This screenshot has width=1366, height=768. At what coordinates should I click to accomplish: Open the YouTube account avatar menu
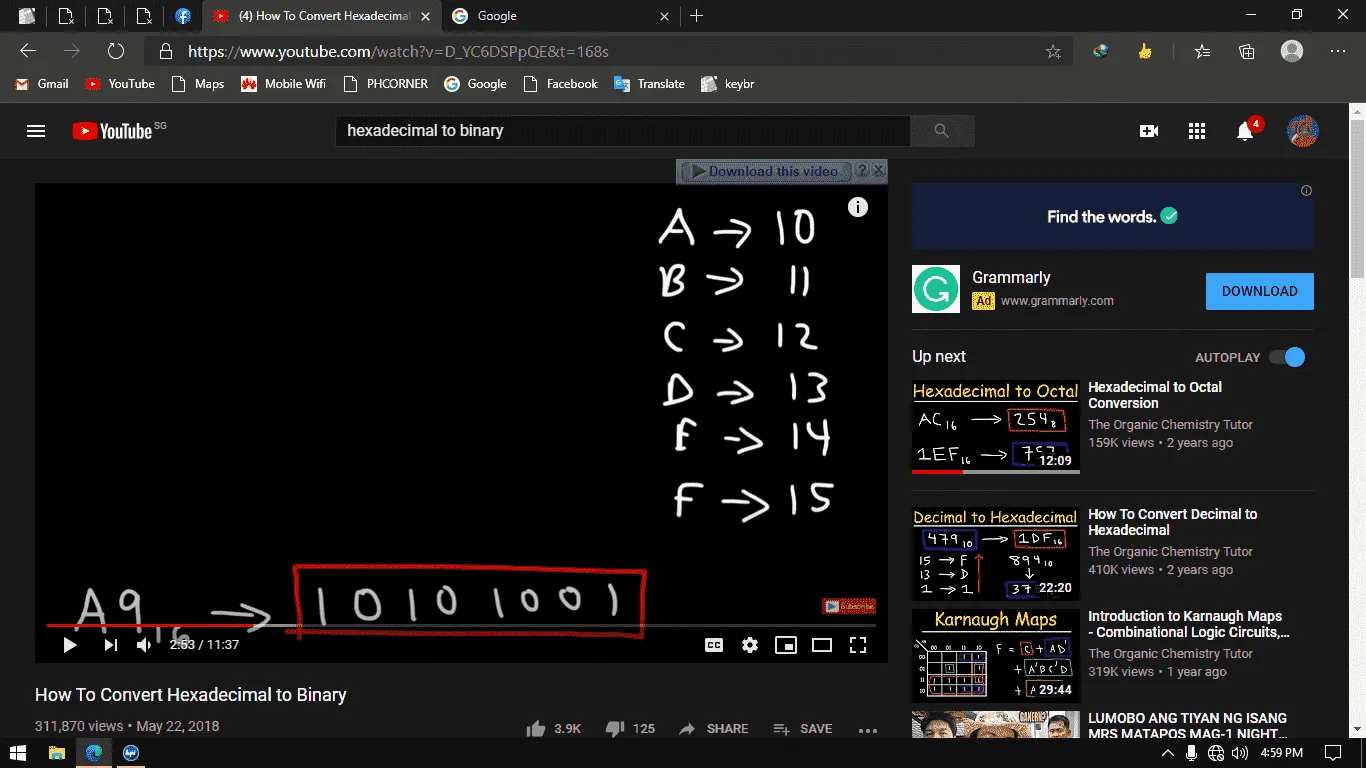[x=1302, y=131]
